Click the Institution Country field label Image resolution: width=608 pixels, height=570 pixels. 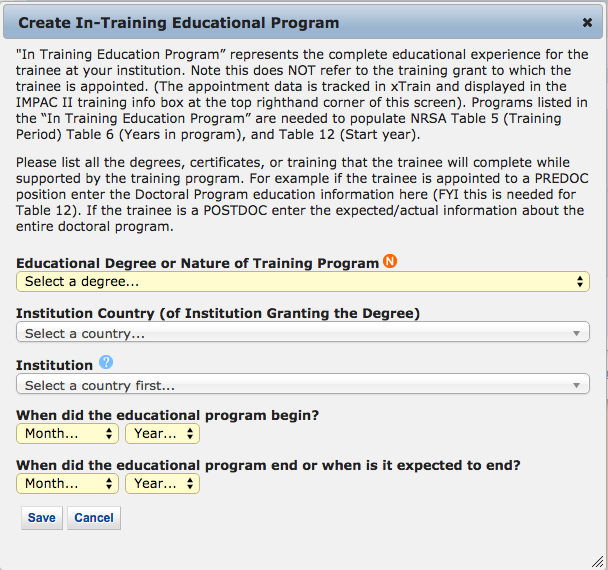coord(218,313)
